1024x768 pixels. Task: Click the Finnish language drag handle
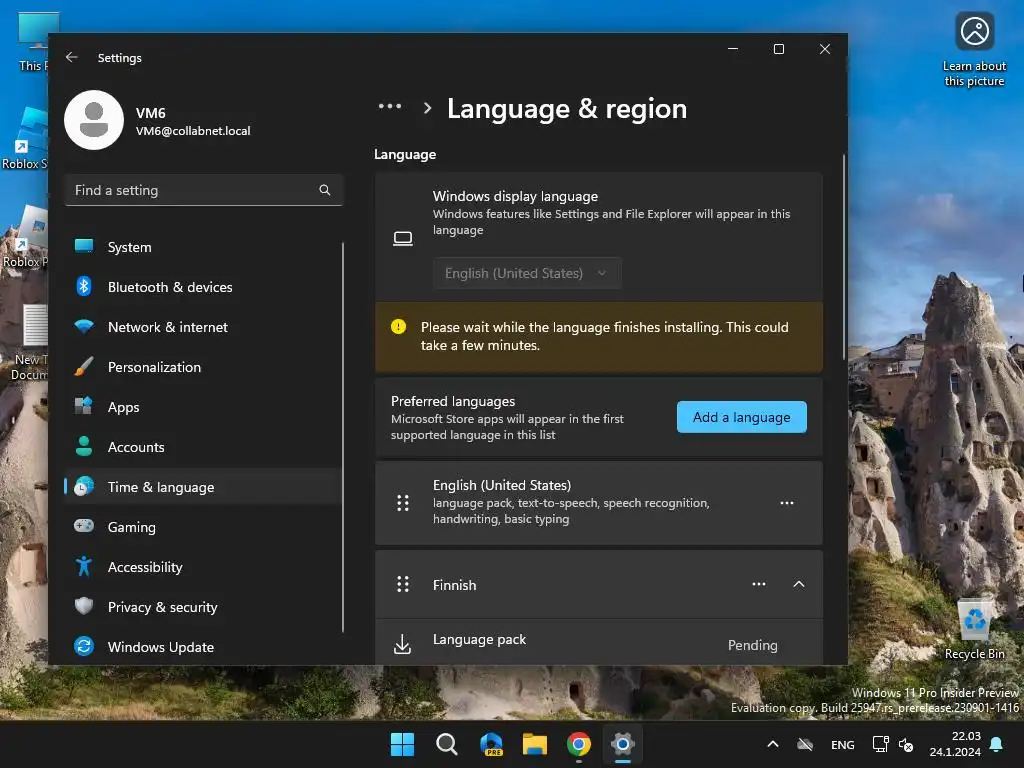[x=403, y=584]
